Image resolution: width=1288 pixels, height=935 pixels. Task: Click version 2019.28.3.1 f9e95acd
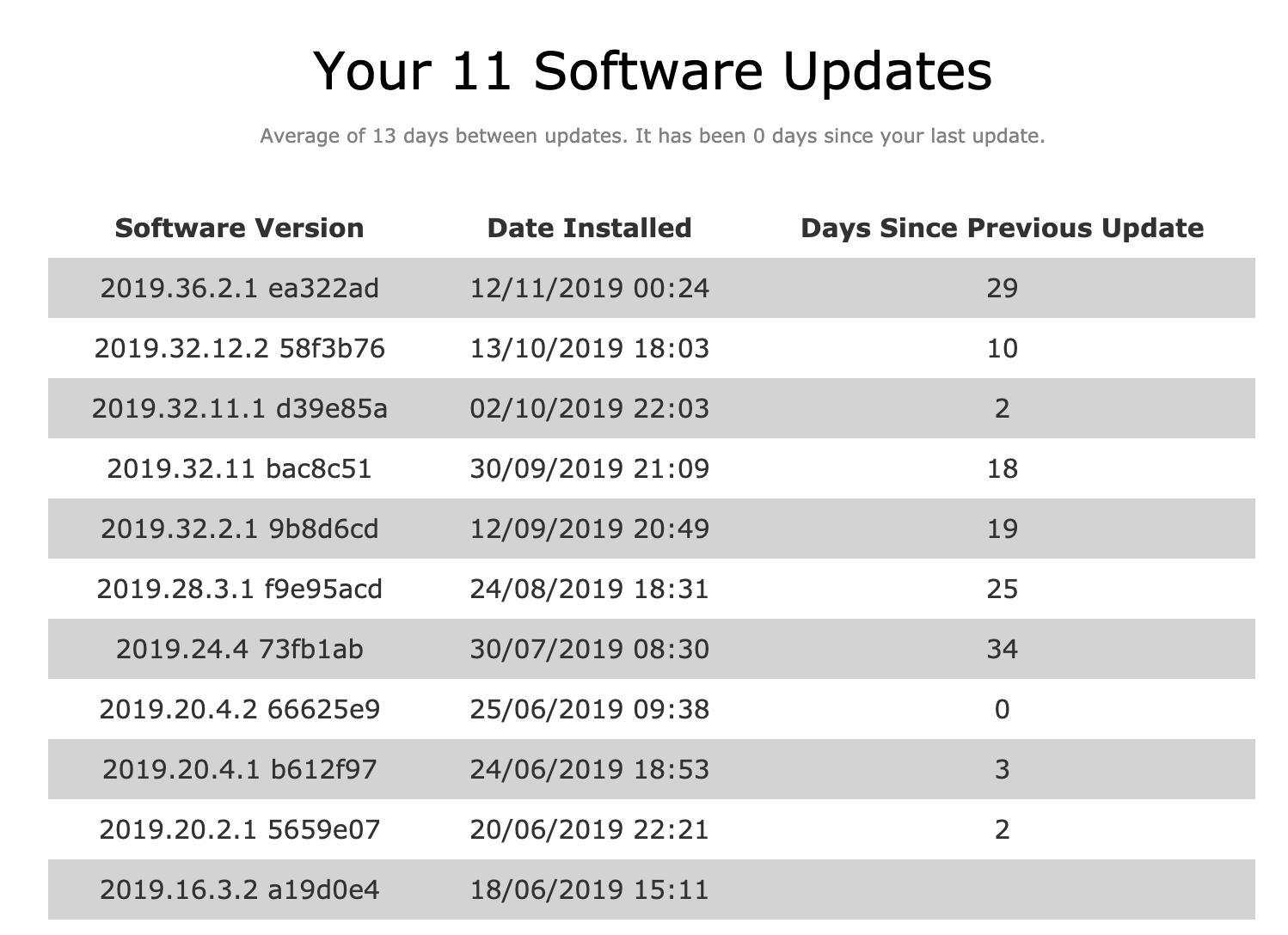[239, 589]
